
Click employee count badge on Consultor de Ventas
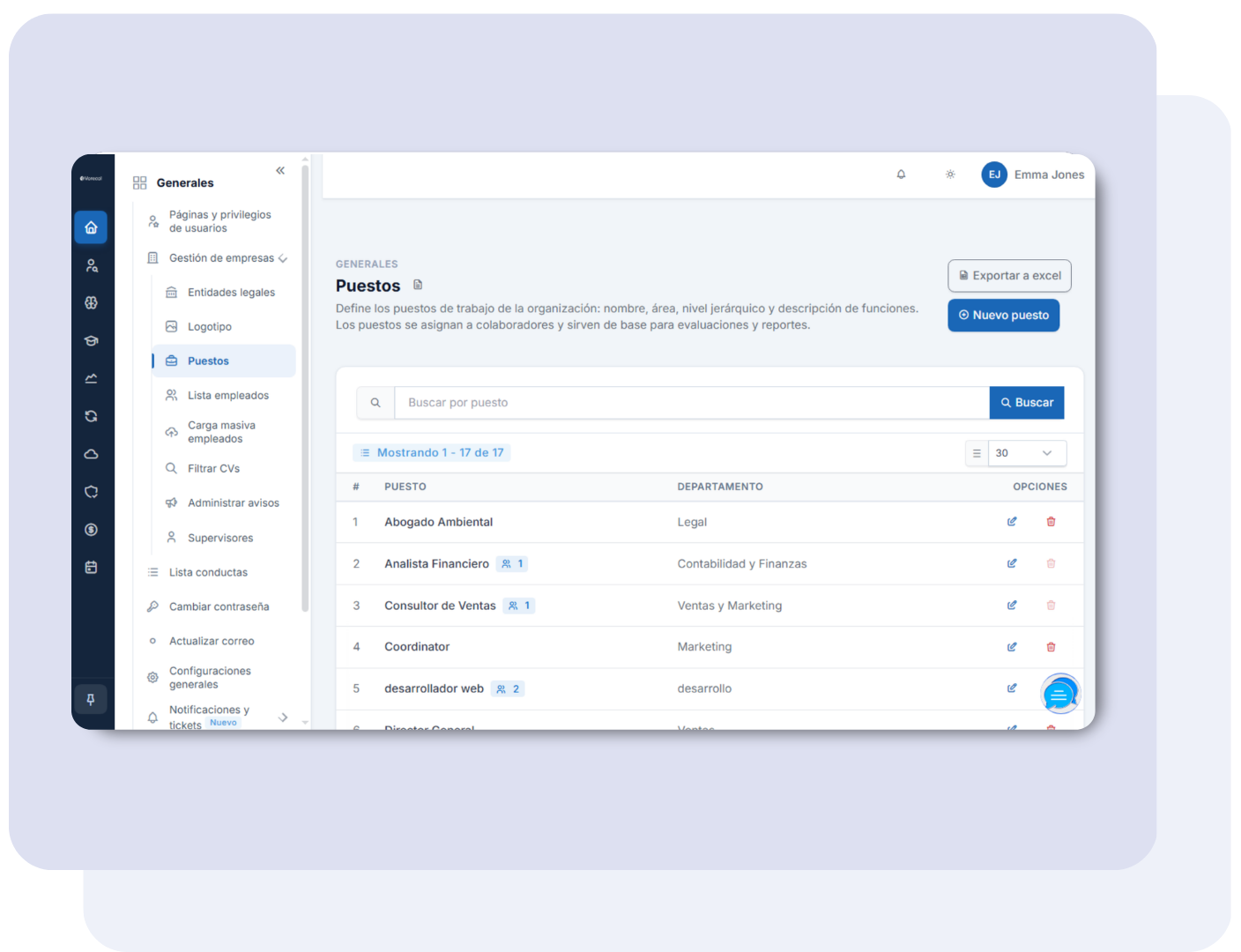click(x=519, y=606)
